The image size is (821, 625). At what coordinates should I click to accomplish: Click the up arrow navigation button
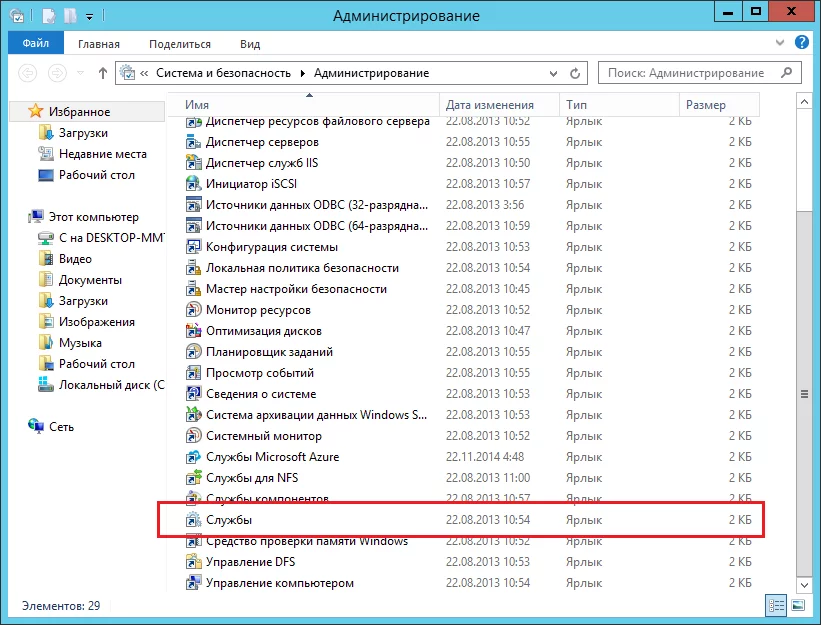103,73
